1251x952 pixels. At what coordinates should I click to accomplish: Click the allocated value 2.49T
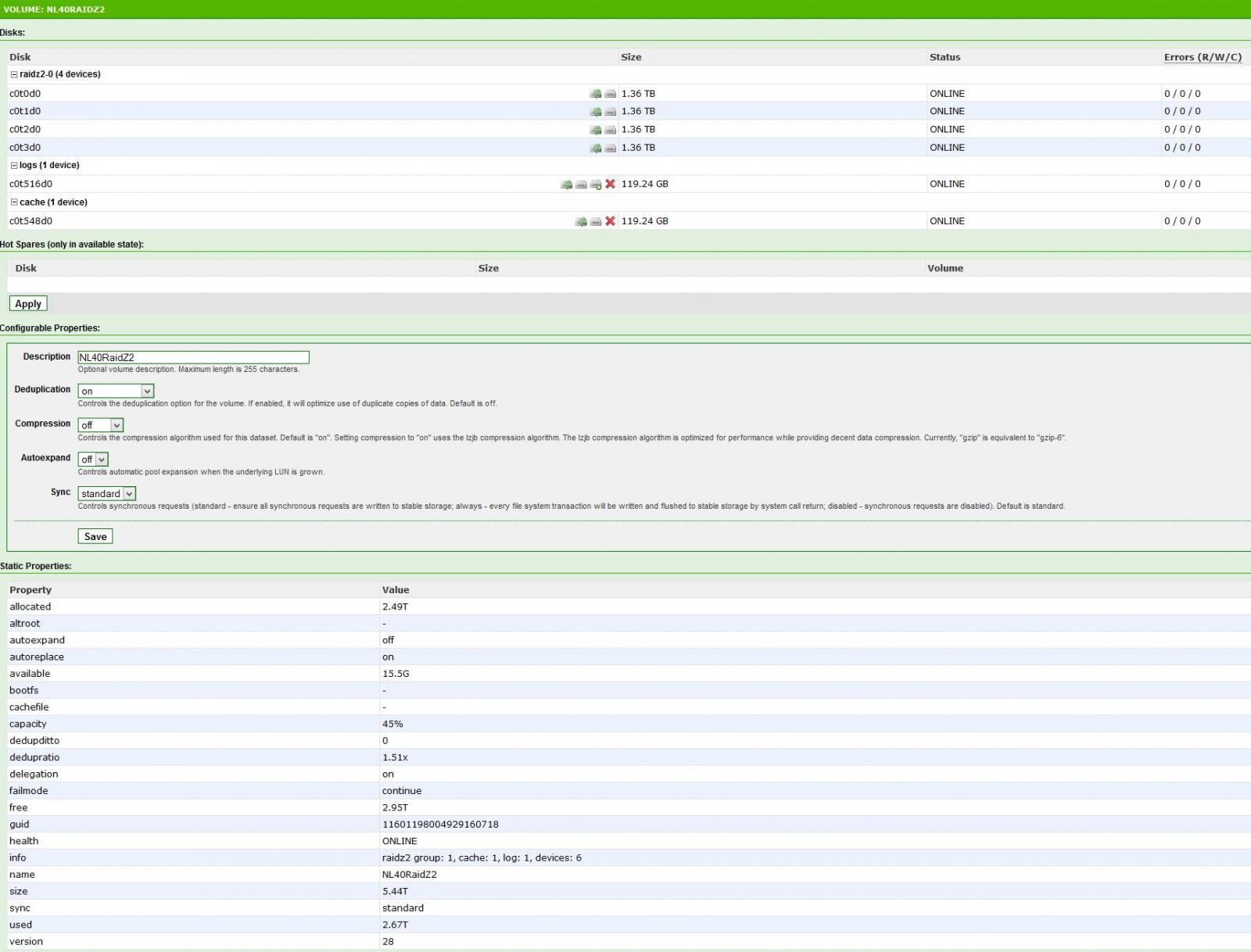point(395,607)
